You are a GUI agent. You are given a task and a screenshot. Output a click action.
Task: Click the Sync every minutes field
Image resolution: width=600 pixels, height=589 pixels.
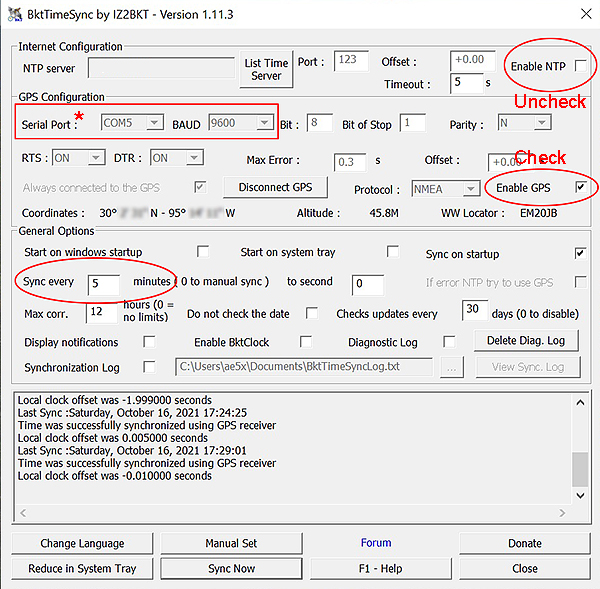103,284
